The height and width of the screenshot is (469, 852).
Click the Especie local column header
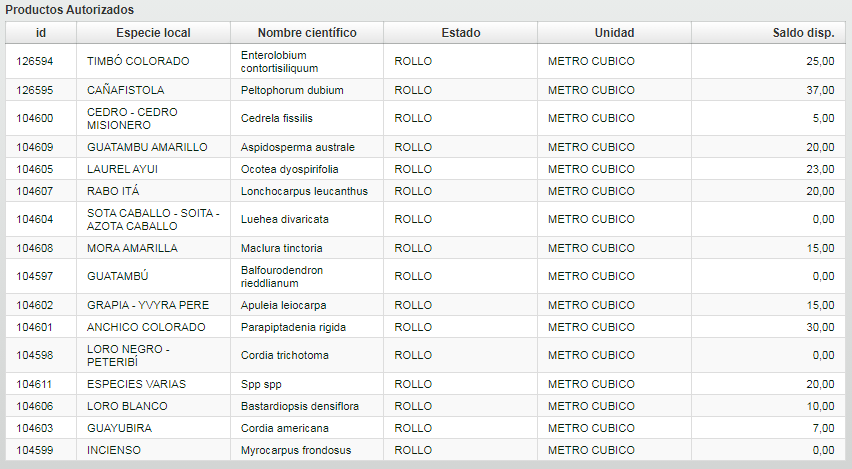[x=153, y=33]
